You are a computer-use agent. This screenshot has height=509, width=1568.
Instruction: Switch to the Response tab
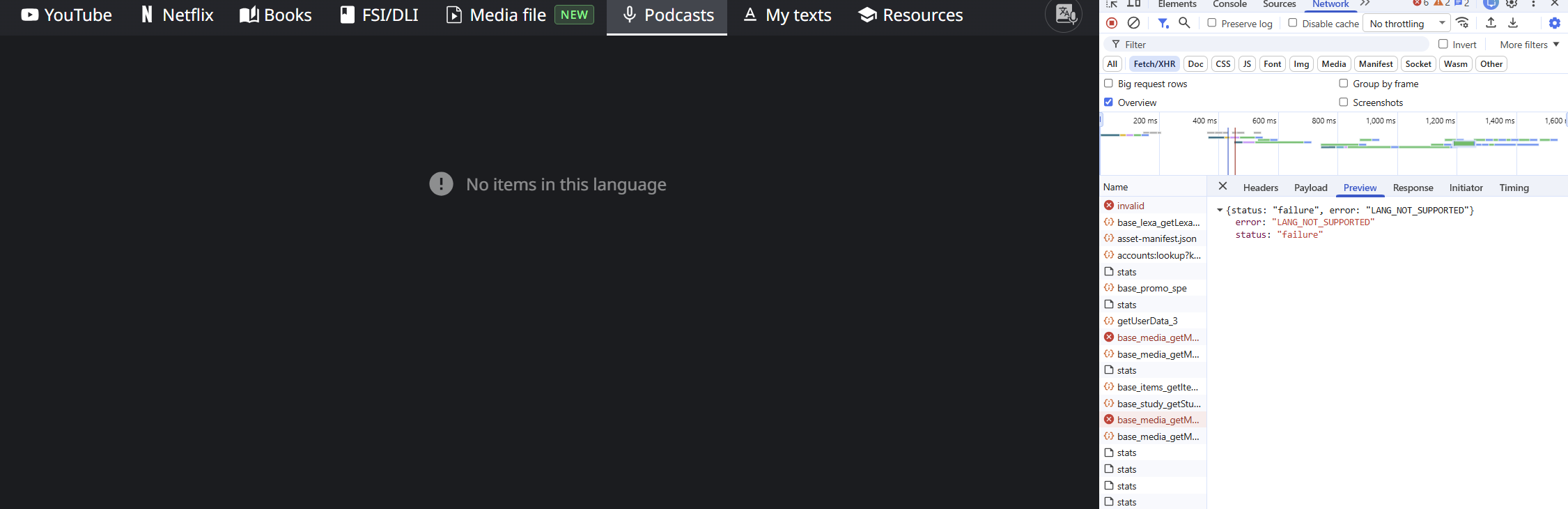(x=1413, y=188)
